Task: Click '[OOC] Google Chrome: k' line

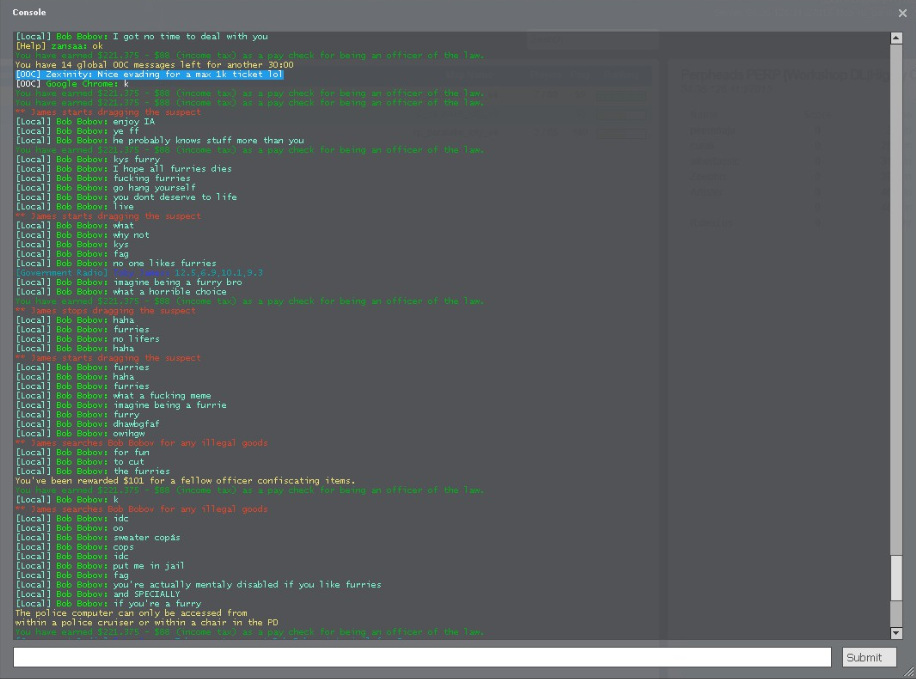Action: (72, 84)
